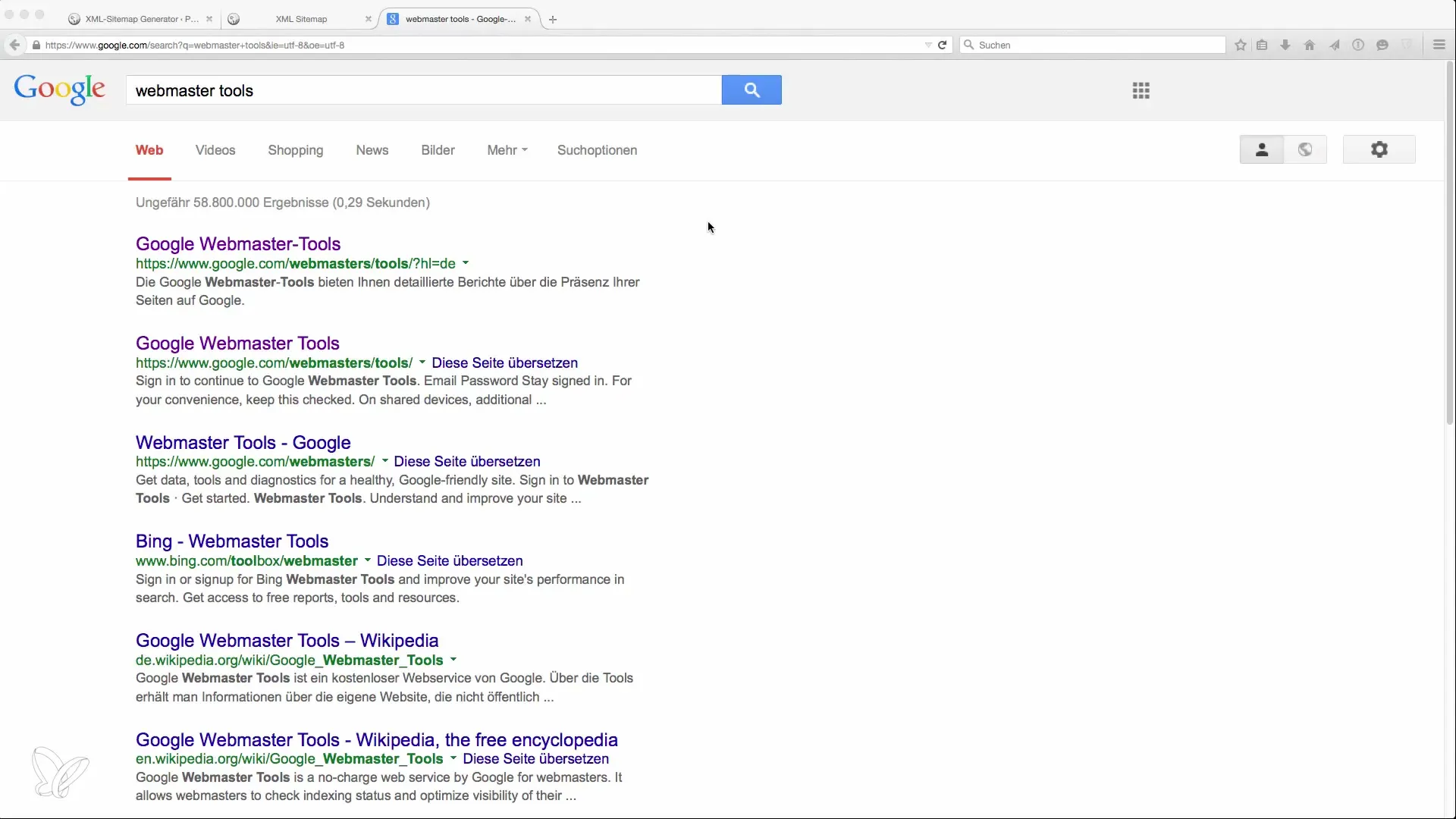The image size is (1456, 819).
Task: Expand arrow next to en.wikipedia.org URL
Action: 453,758
